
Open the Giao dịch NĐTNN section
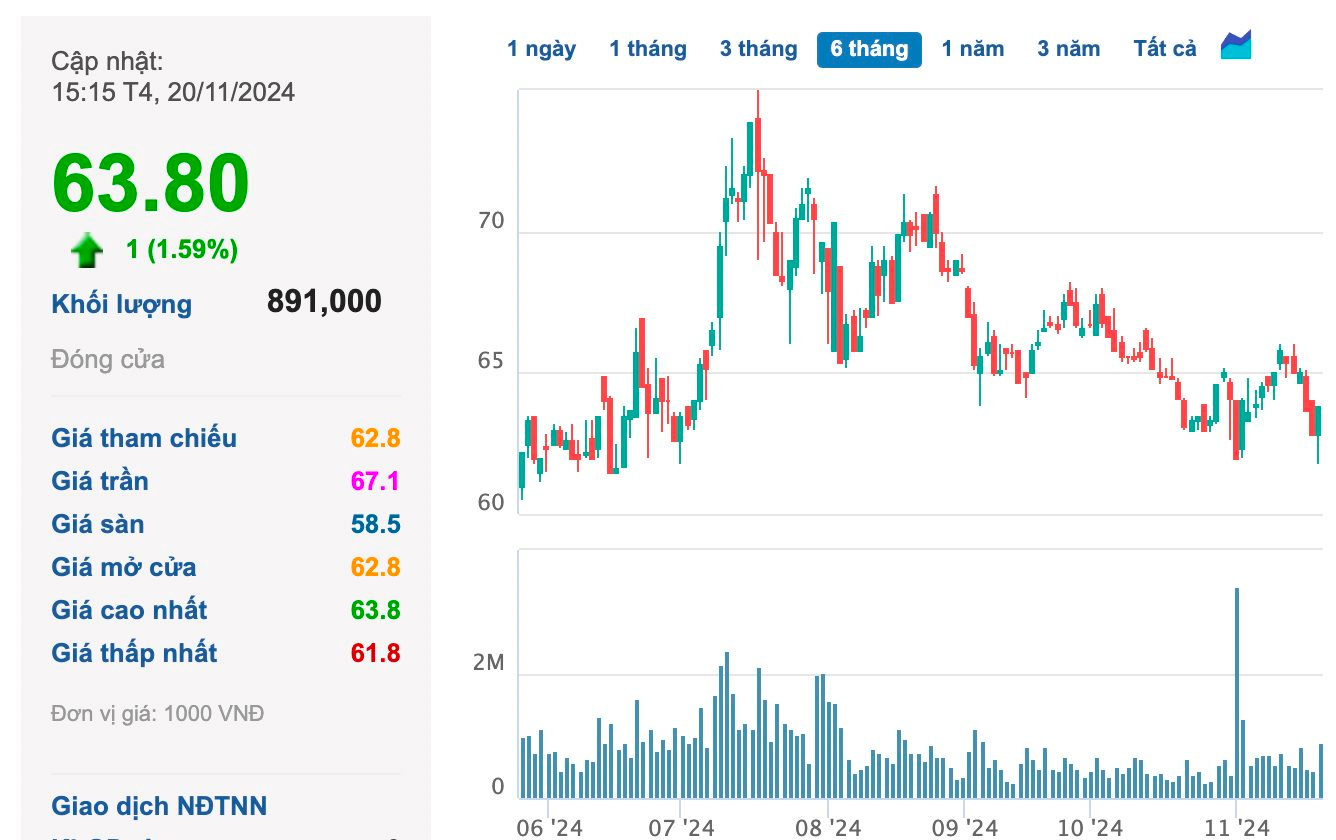click(x=159, y=806)
